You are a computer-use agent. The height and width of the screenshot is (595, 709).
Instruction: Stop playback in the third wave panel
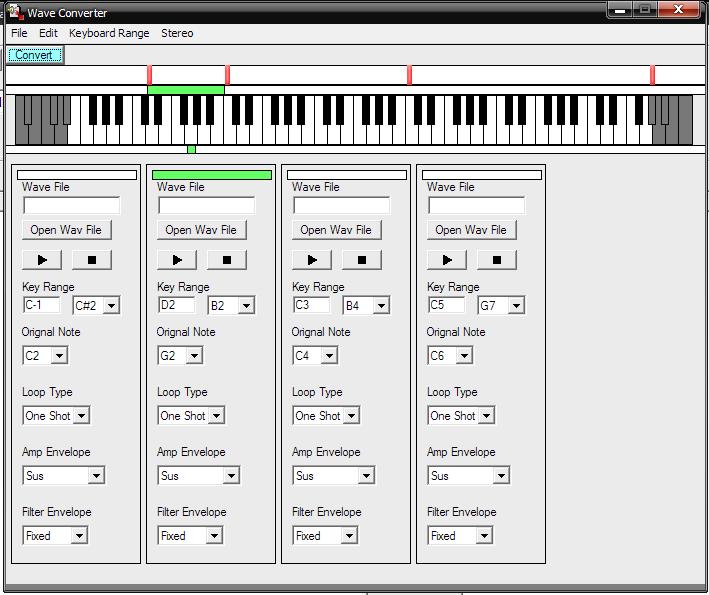(362, 260)
